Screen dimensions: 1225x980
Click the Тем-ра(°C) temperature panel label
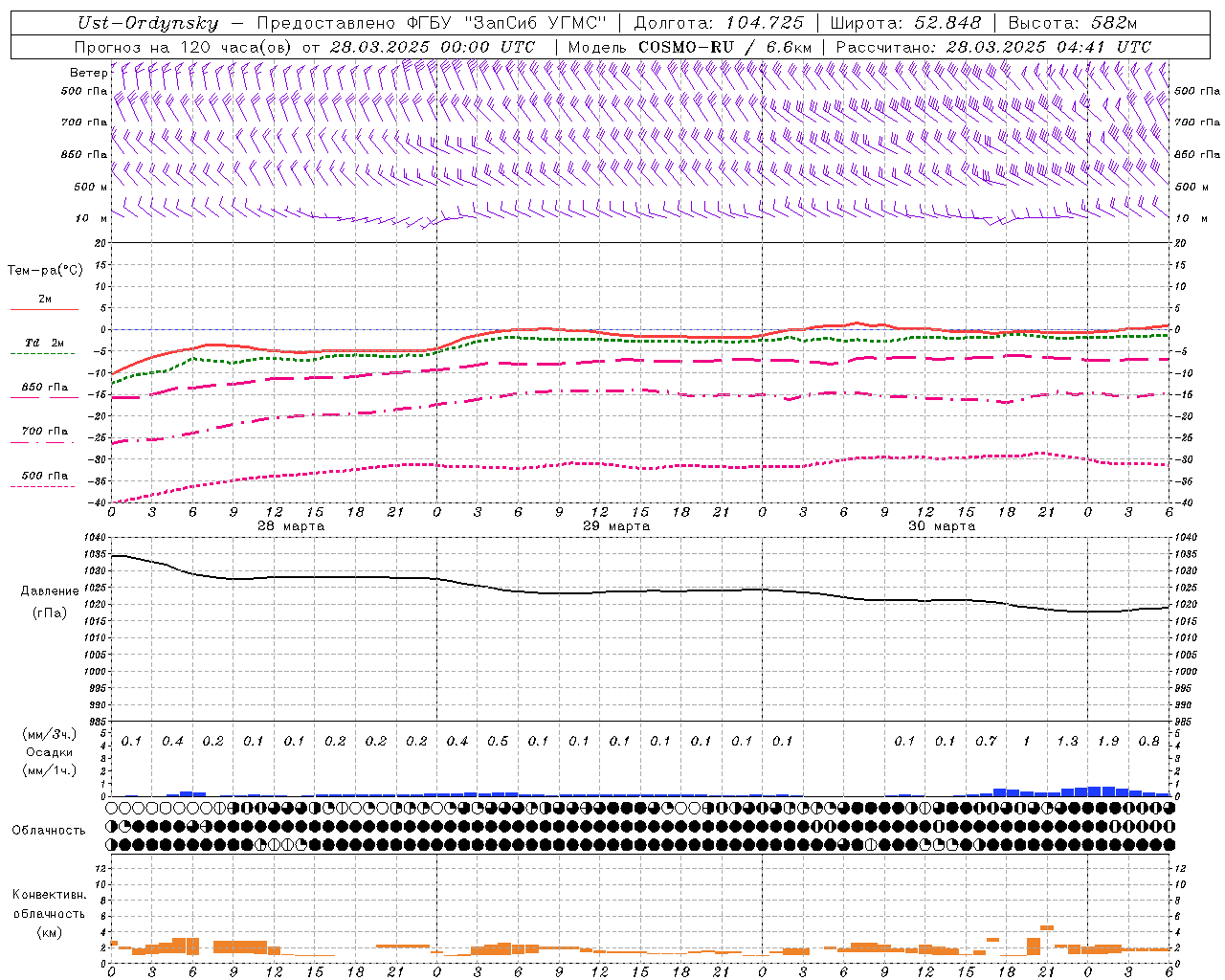point(45,271)
